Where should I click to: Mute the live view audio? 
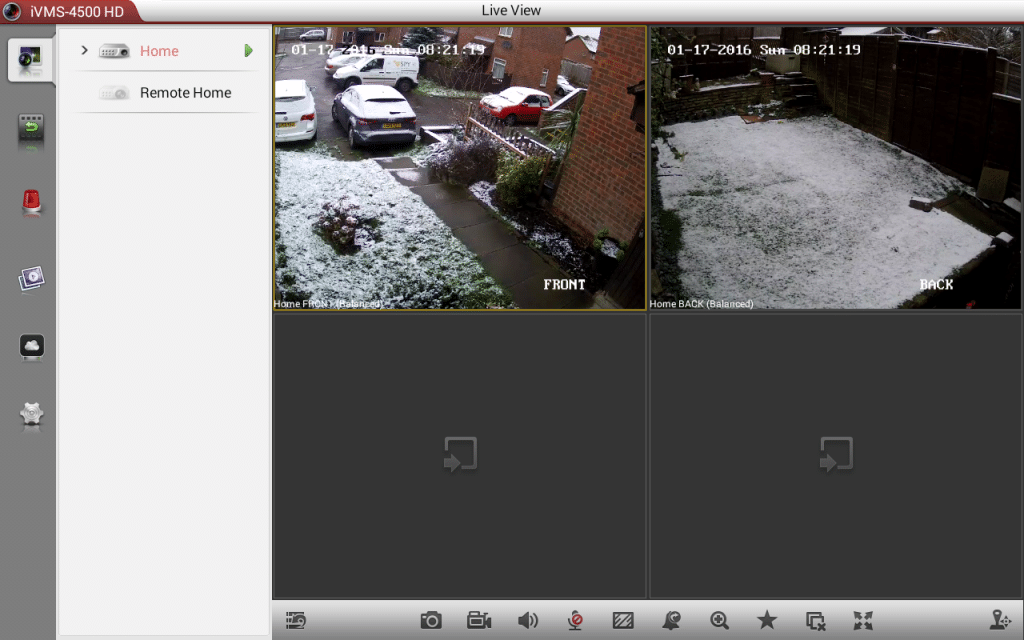point(527,620)
